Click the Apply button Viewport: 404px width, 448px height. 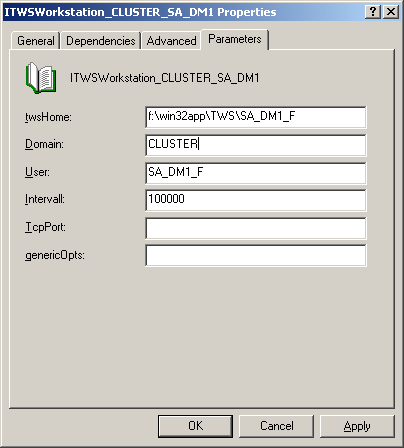pyautogui.click(x=357, y=426)
